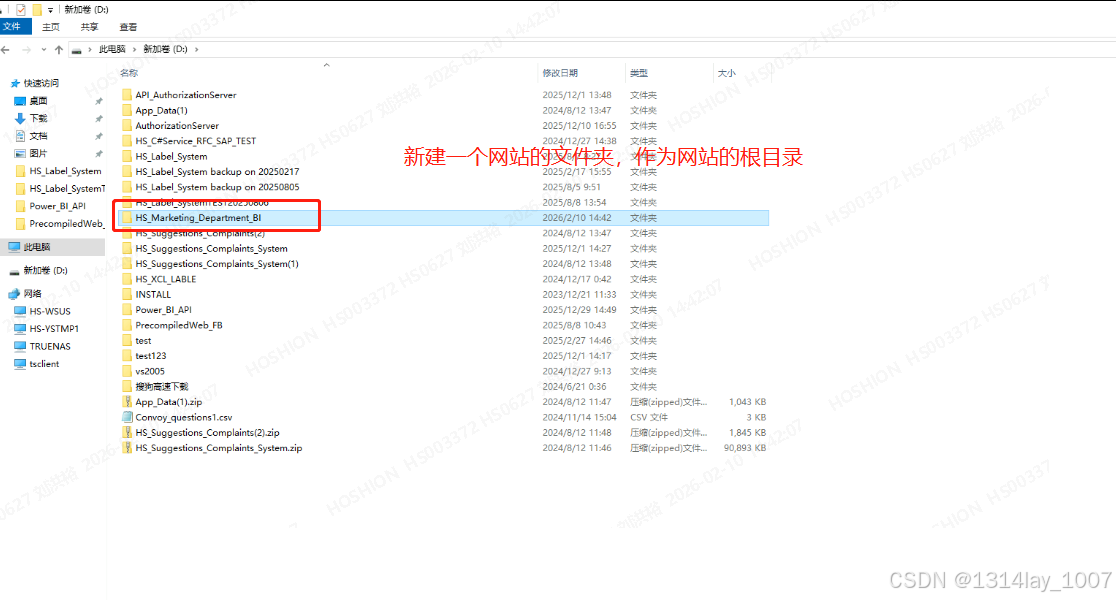Sort by the 类型 column header
The image size is (1116, 600).
[x=638, y=73]
